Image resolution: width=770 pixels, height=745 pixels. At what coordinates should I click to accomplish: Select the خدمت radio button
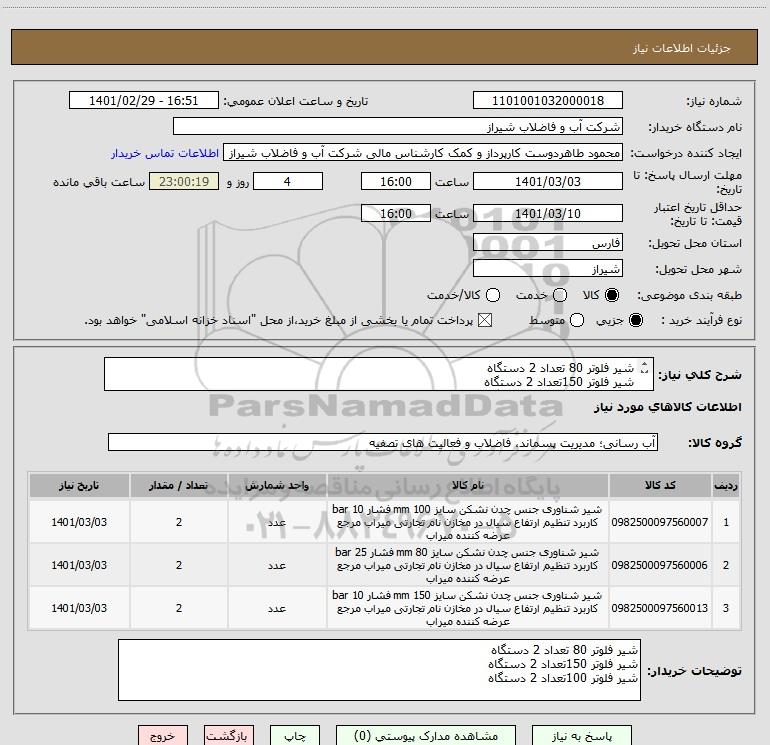coord(560,295)
